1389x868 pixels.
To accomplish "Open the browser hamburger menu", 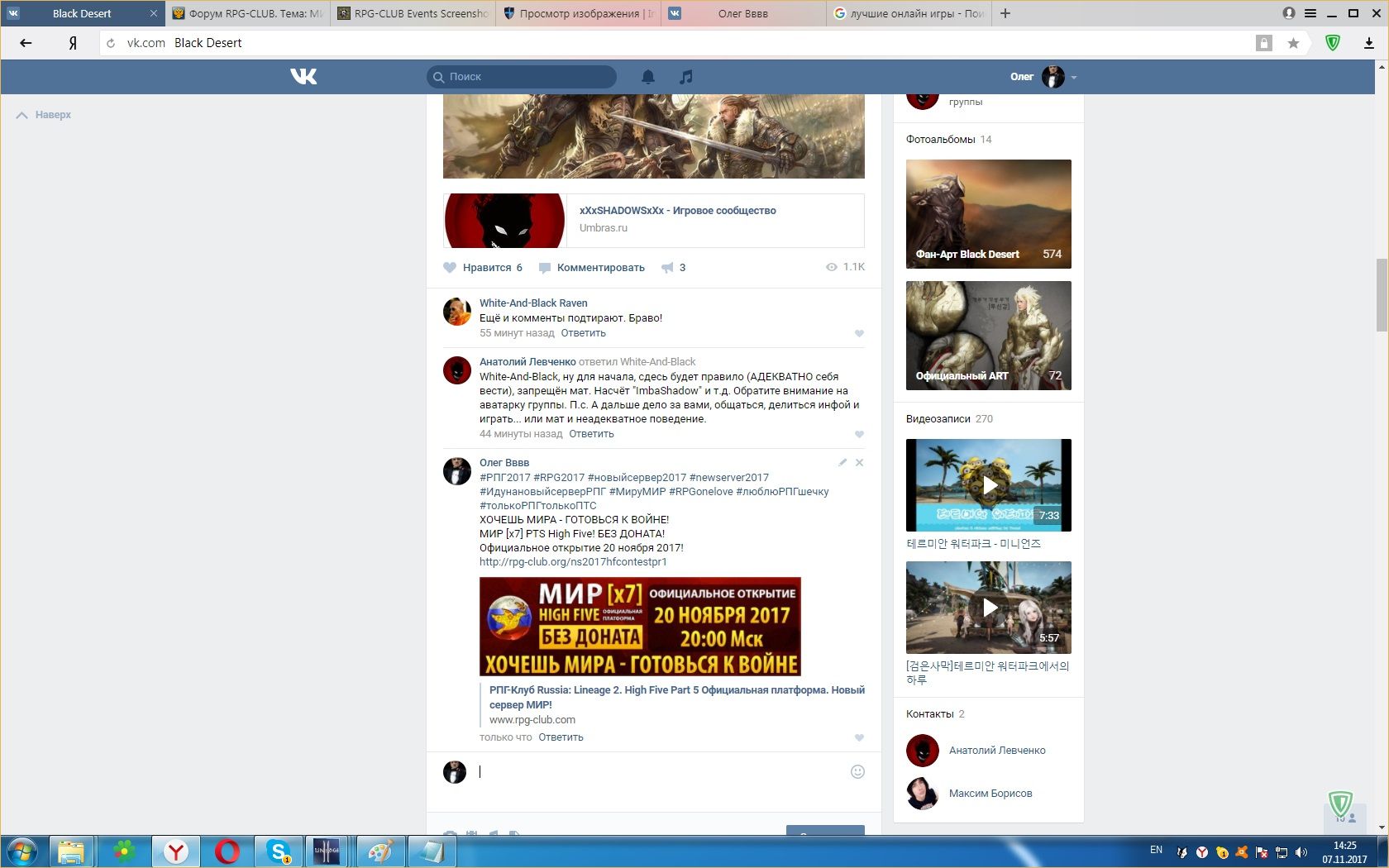I will (x=1310, y=13).
